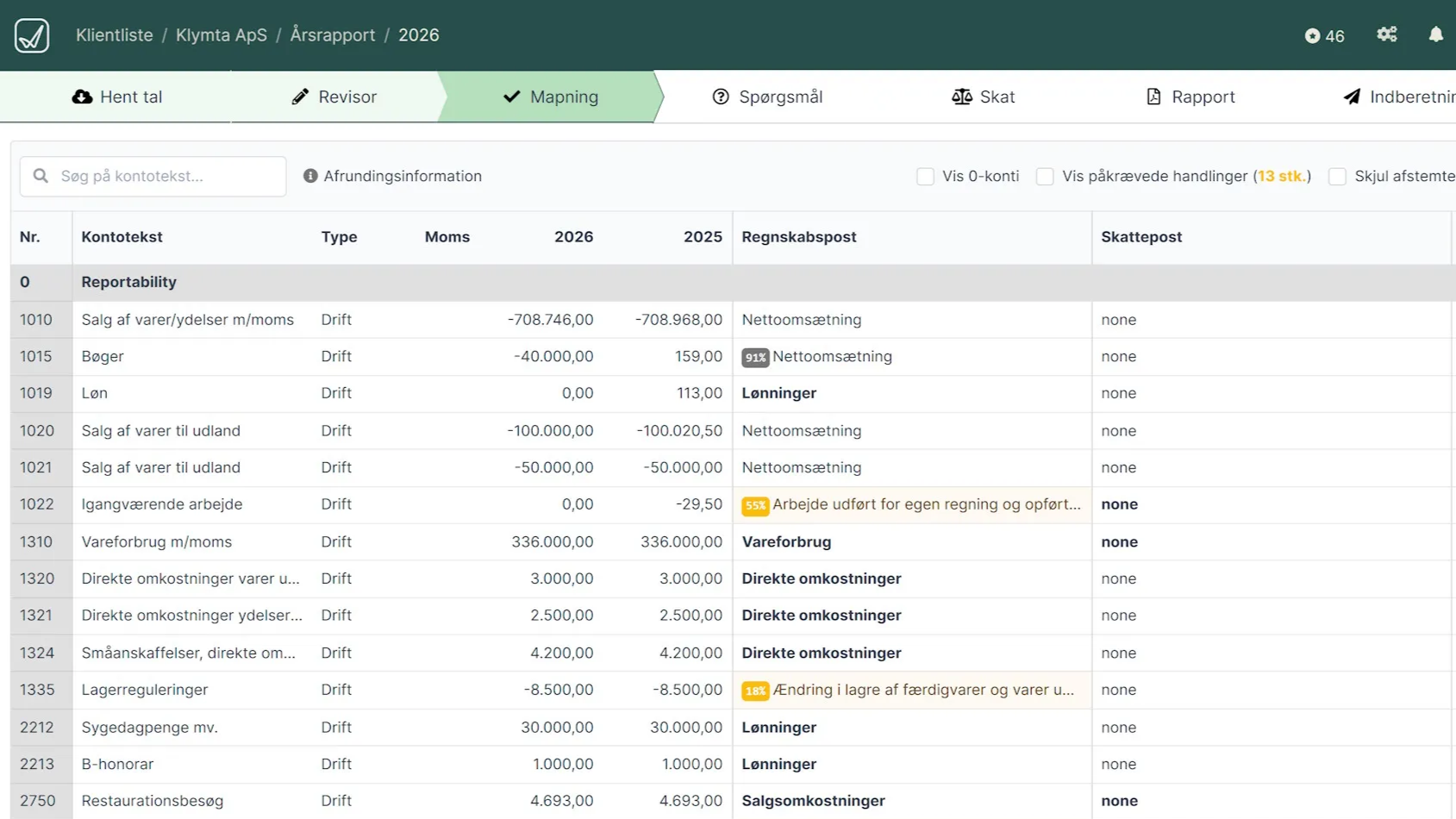Click the checkmark app logo
This screenshot has width=1456, height=819.
[32, 35]
